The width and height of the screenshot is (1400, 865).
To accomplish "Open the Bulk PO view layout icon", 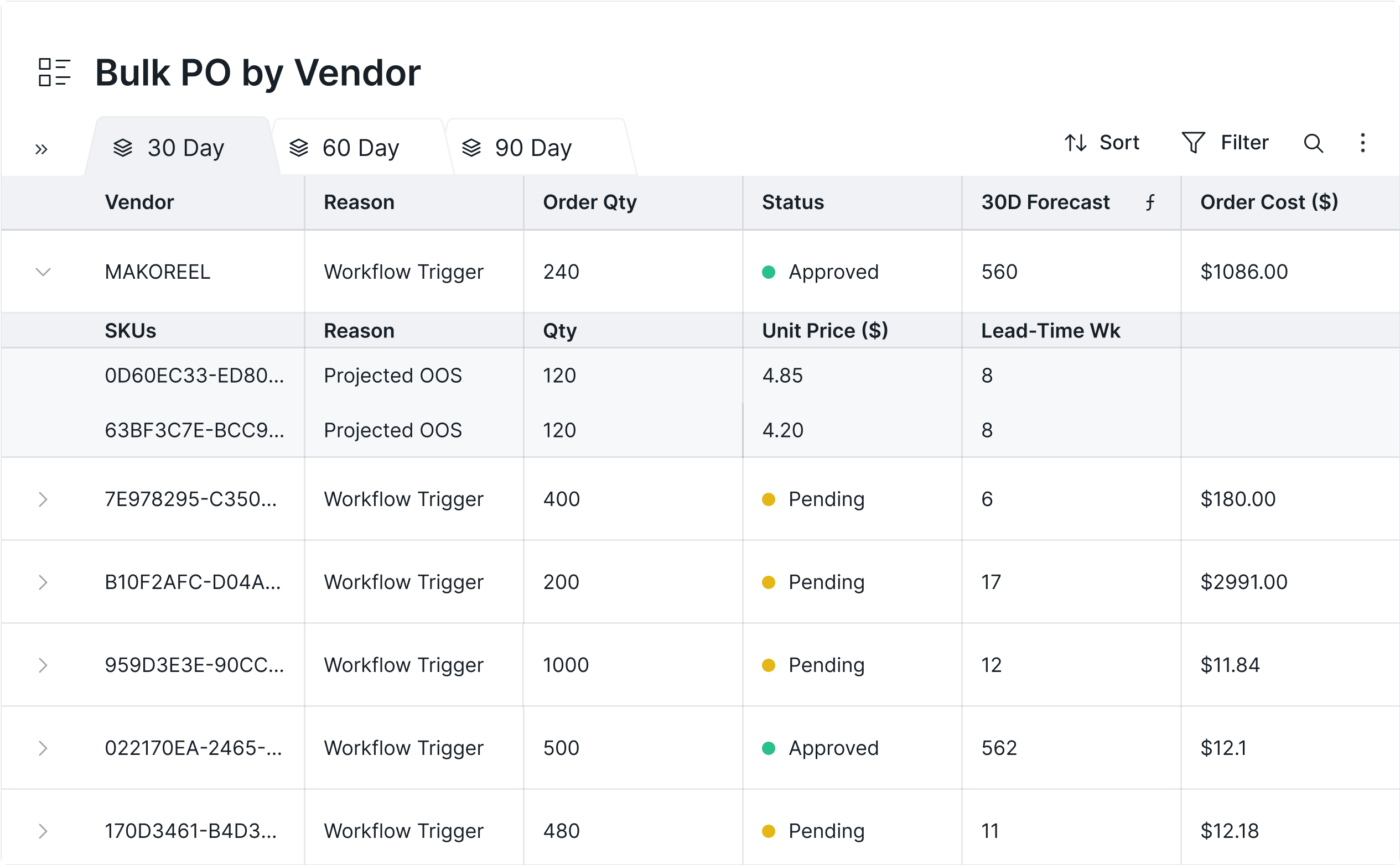I will pyautogui.click(x=55, y=72).
